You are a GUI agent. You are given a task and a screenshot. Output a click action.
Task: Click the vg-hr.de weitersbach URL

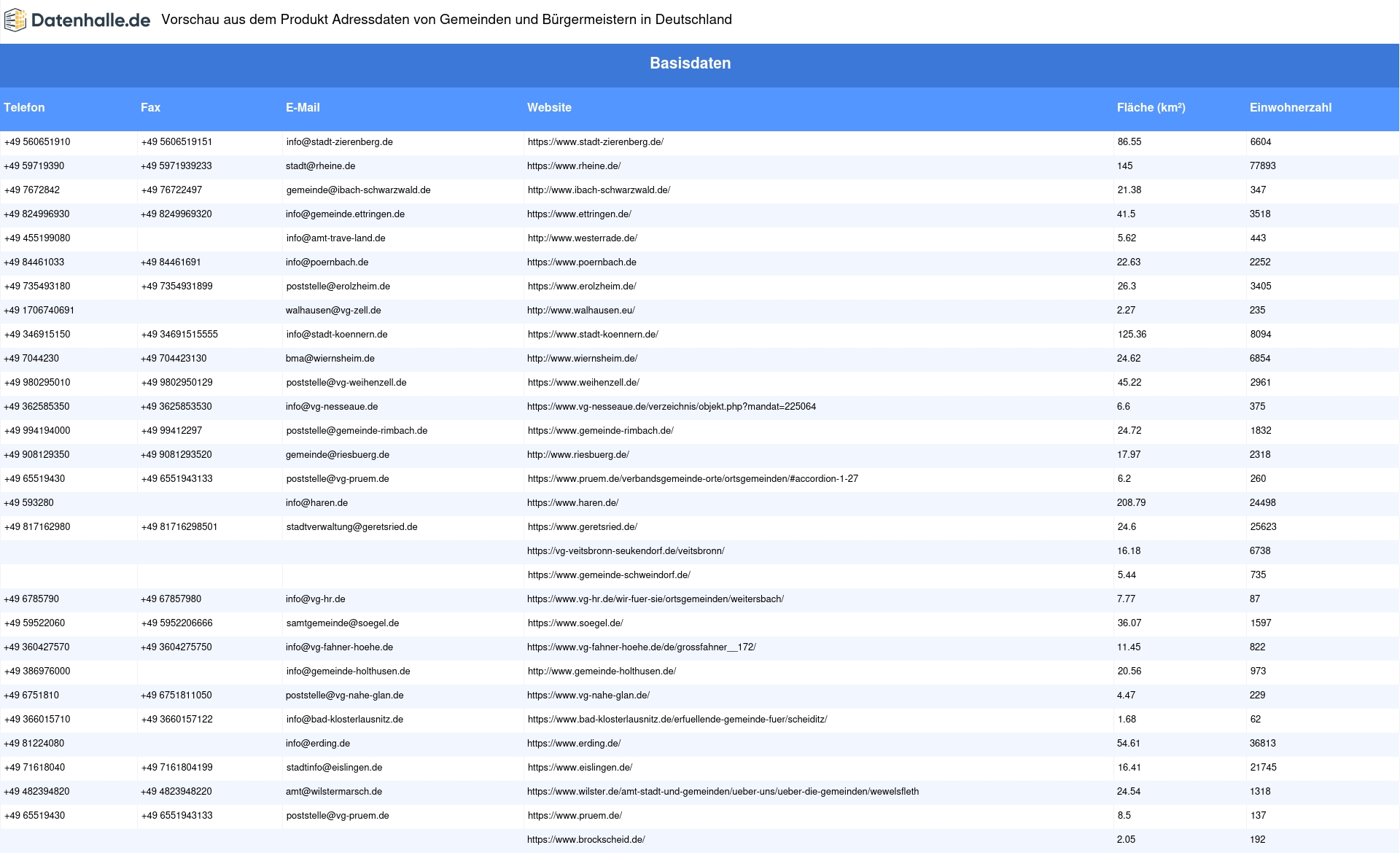pyautogui.click(x=656, y=599)
